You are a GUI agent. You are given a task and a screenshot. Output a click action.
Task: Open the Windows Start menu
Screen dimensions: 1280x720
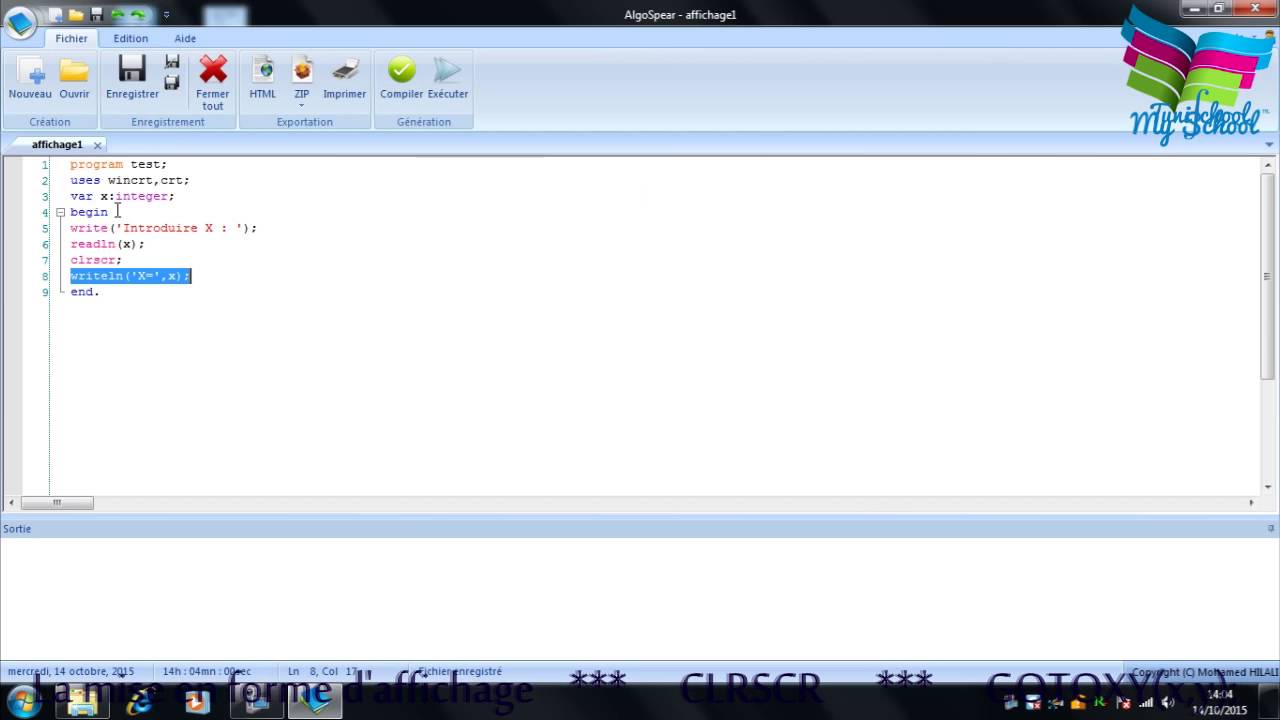pyautogui.click(x=22, y=700)
